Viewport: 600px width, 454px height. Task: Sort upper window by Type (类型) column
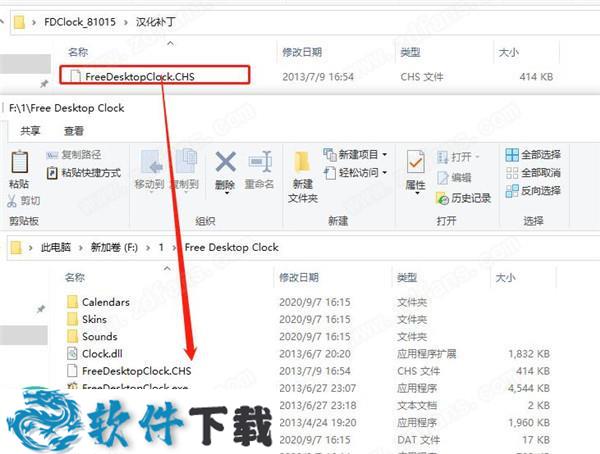coord(410,52)
